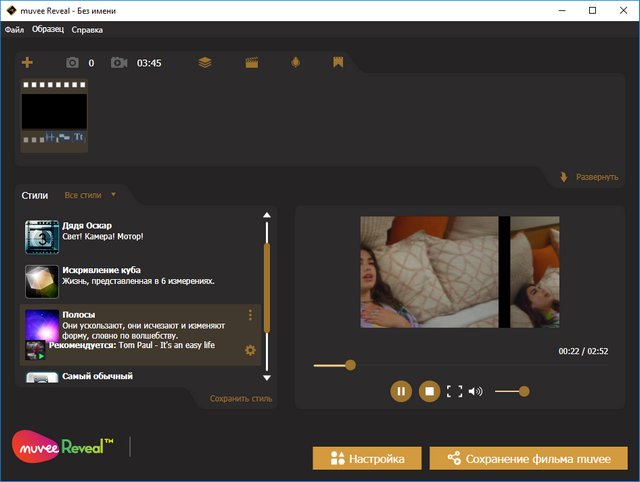
Task: Click Сохранение фильма muvee button
Action: 528,459
